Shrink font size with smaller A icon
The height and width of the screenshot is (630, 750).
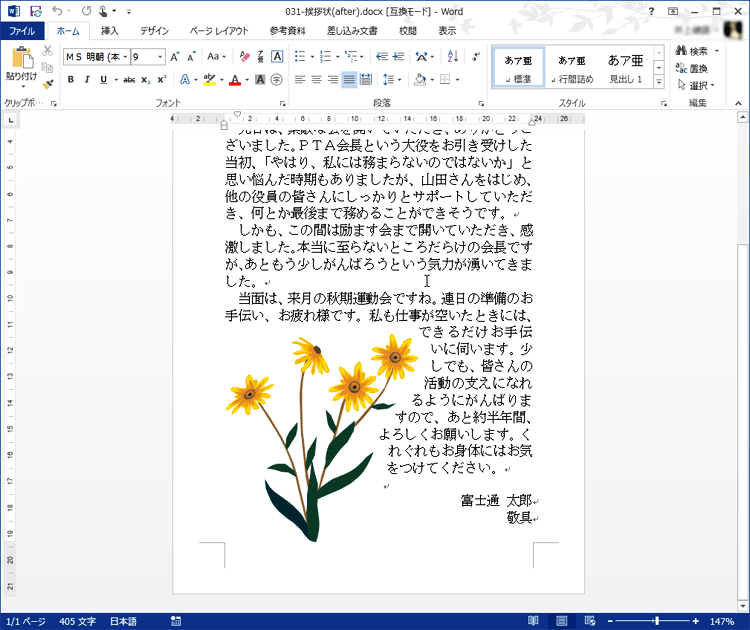click(x=191, y=57)
